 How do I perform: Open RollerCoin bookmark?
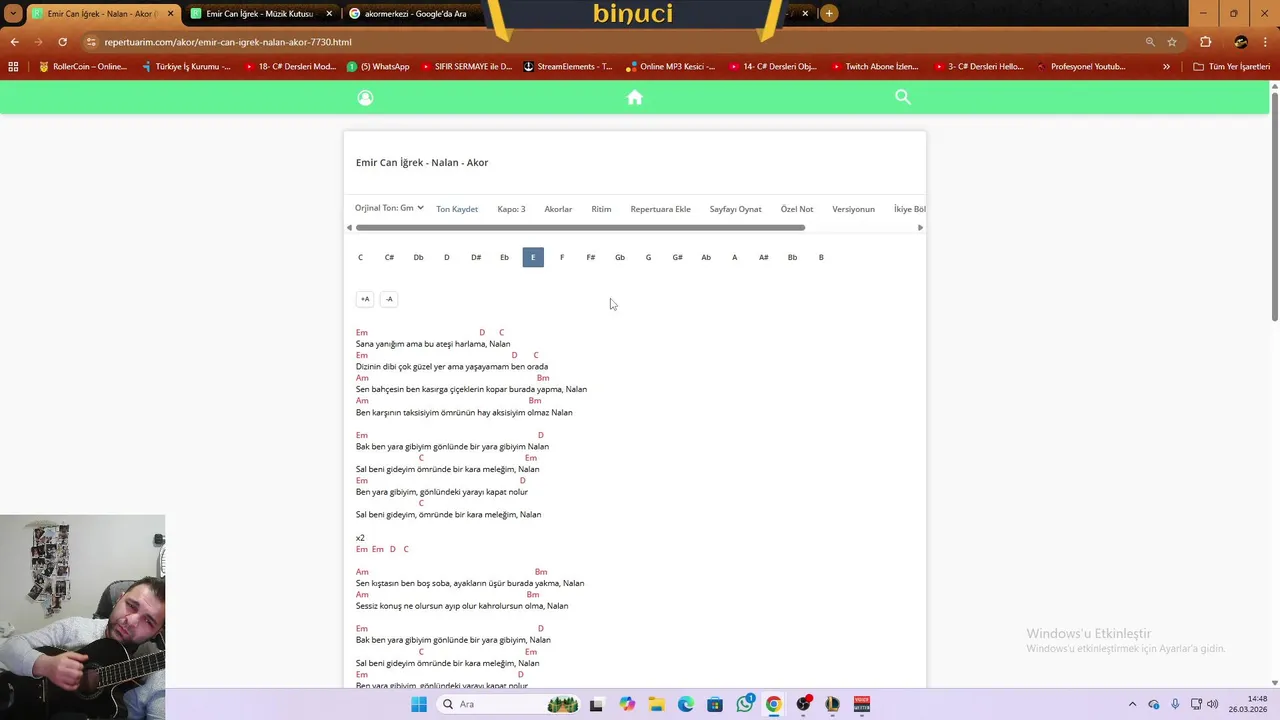tap(83, 67)
